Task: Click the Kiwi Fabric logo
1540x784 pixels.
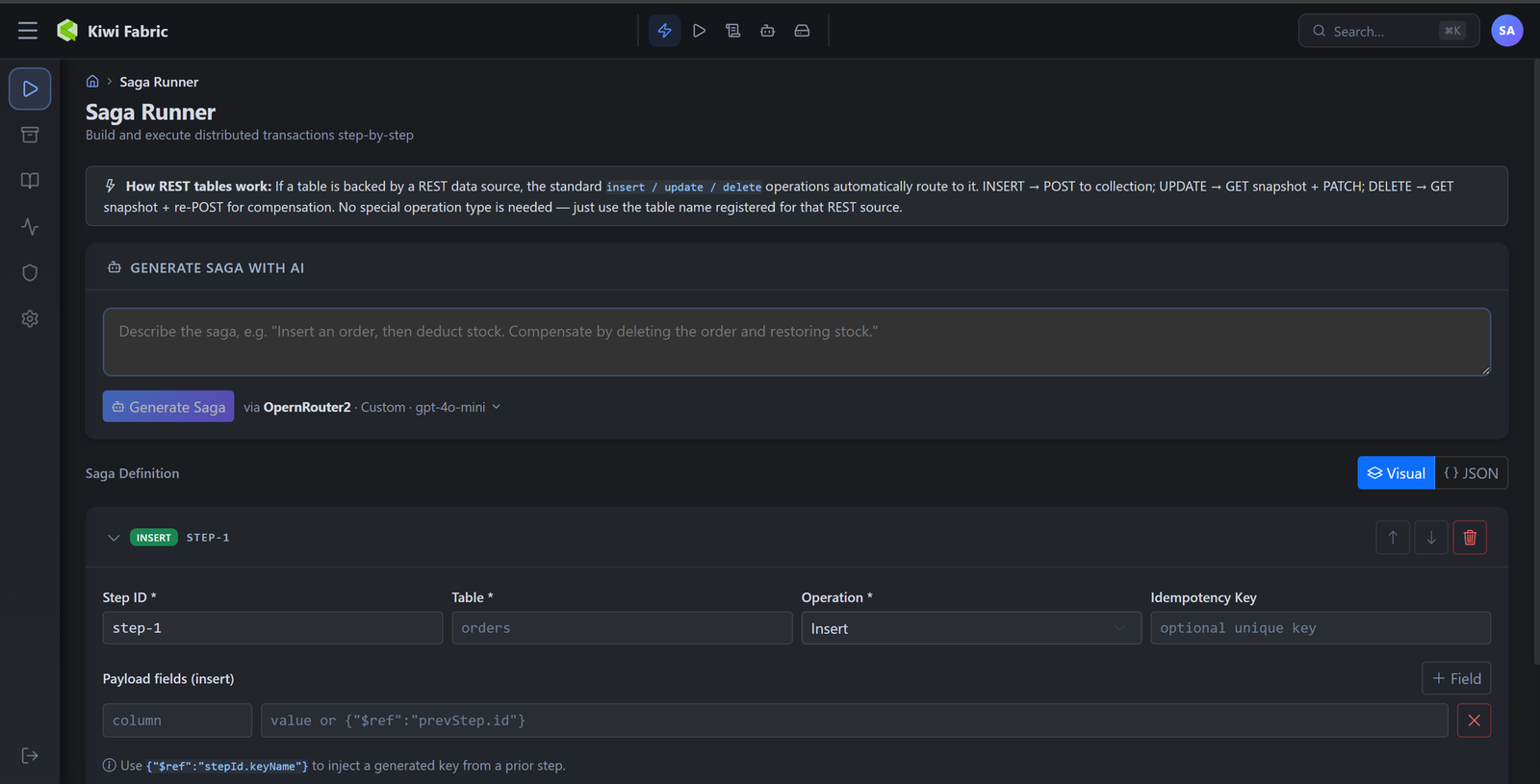Action: coord(67,31)
